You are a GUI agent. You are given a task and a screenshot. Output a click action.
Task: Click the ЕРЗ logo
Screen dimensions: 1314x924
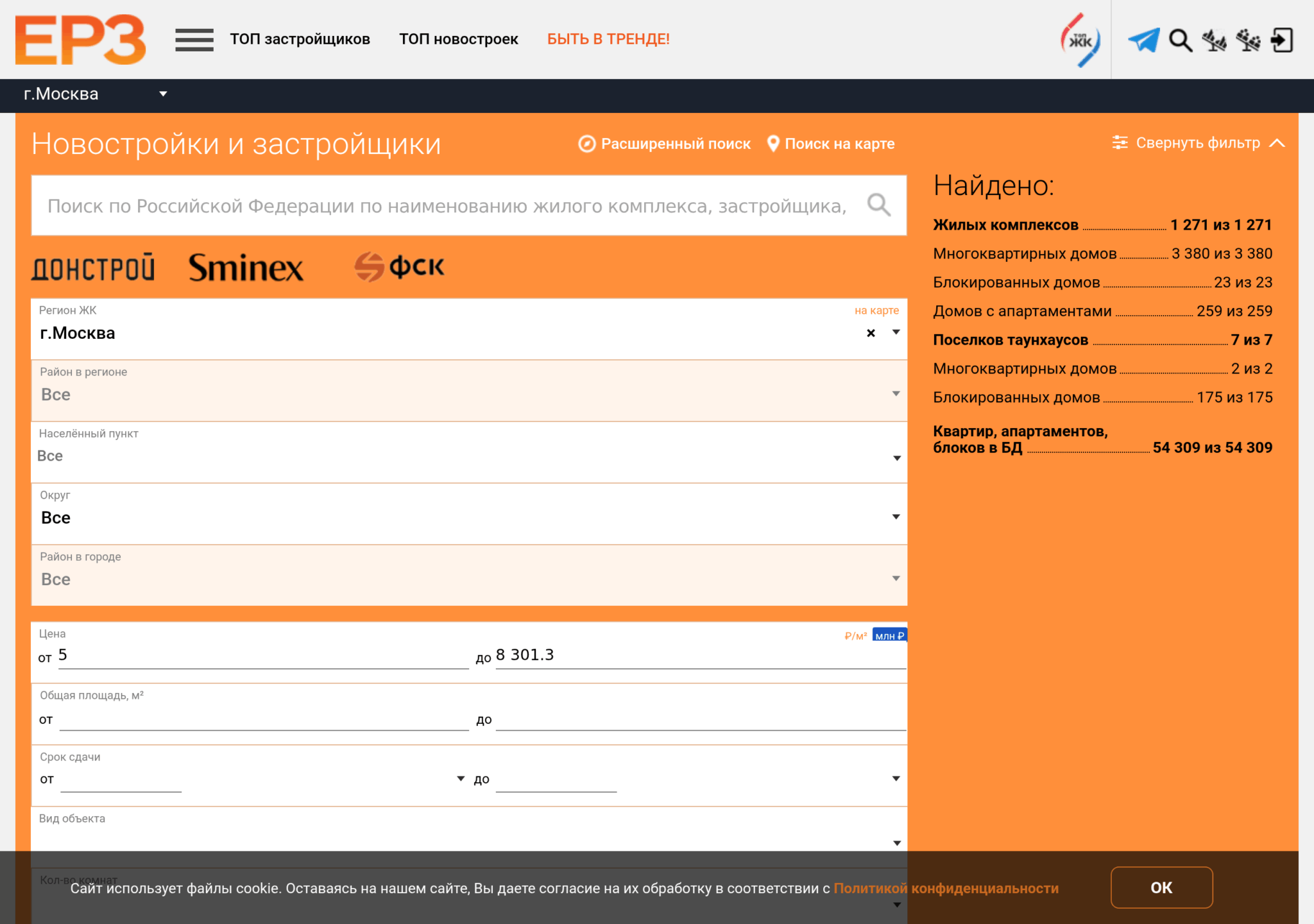click(x=80, y=40)
